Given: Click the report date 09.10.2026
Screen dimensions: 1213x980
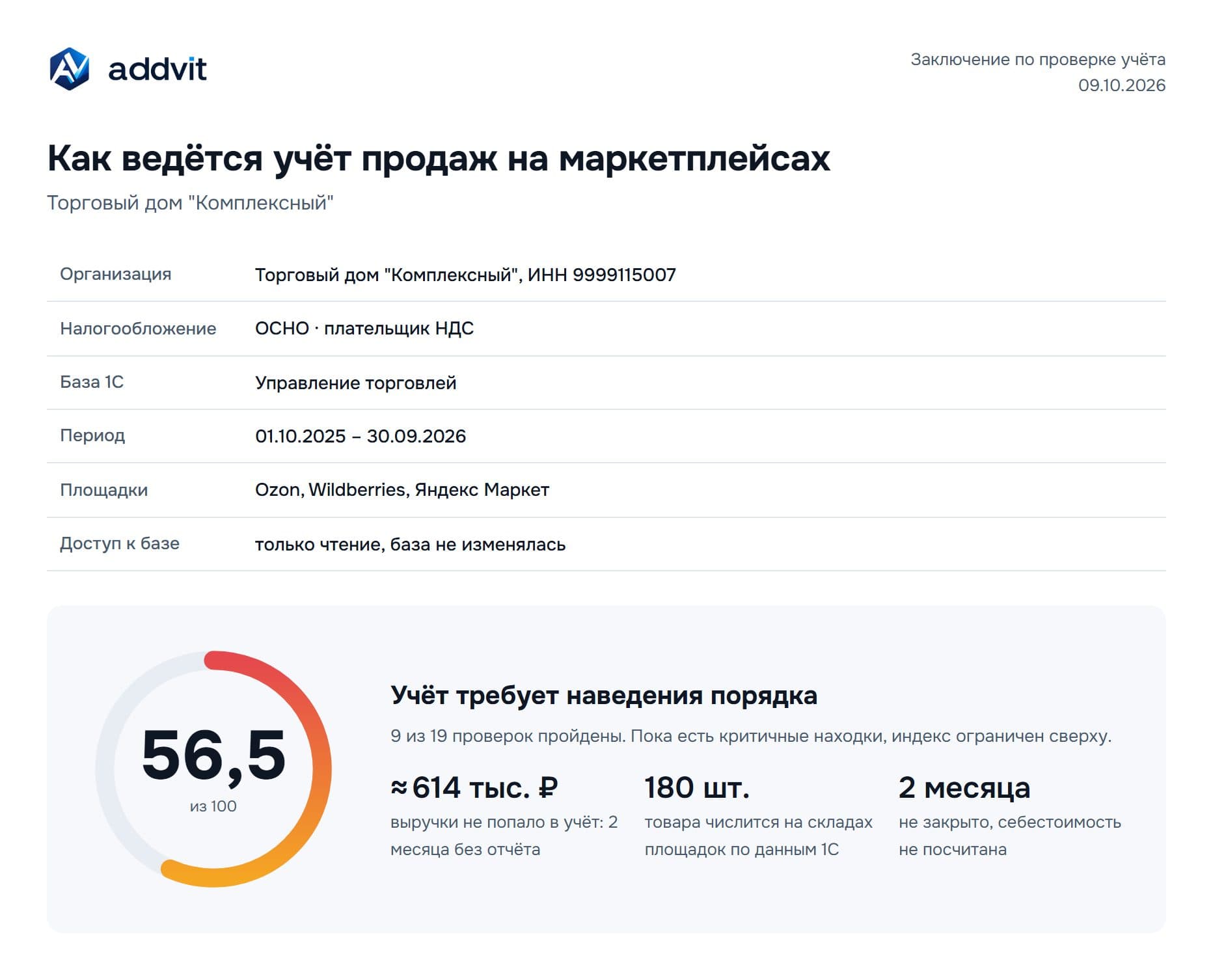Looking at the screenshot, I should (x=1122, y=85).
